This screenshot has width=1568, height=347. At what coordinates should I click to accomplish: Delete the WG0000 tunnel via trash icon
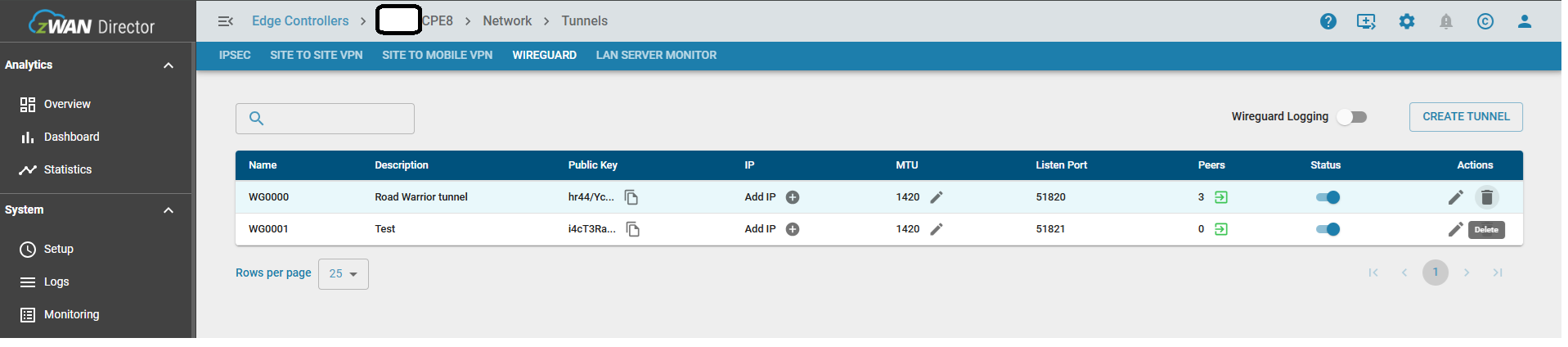1486,197
